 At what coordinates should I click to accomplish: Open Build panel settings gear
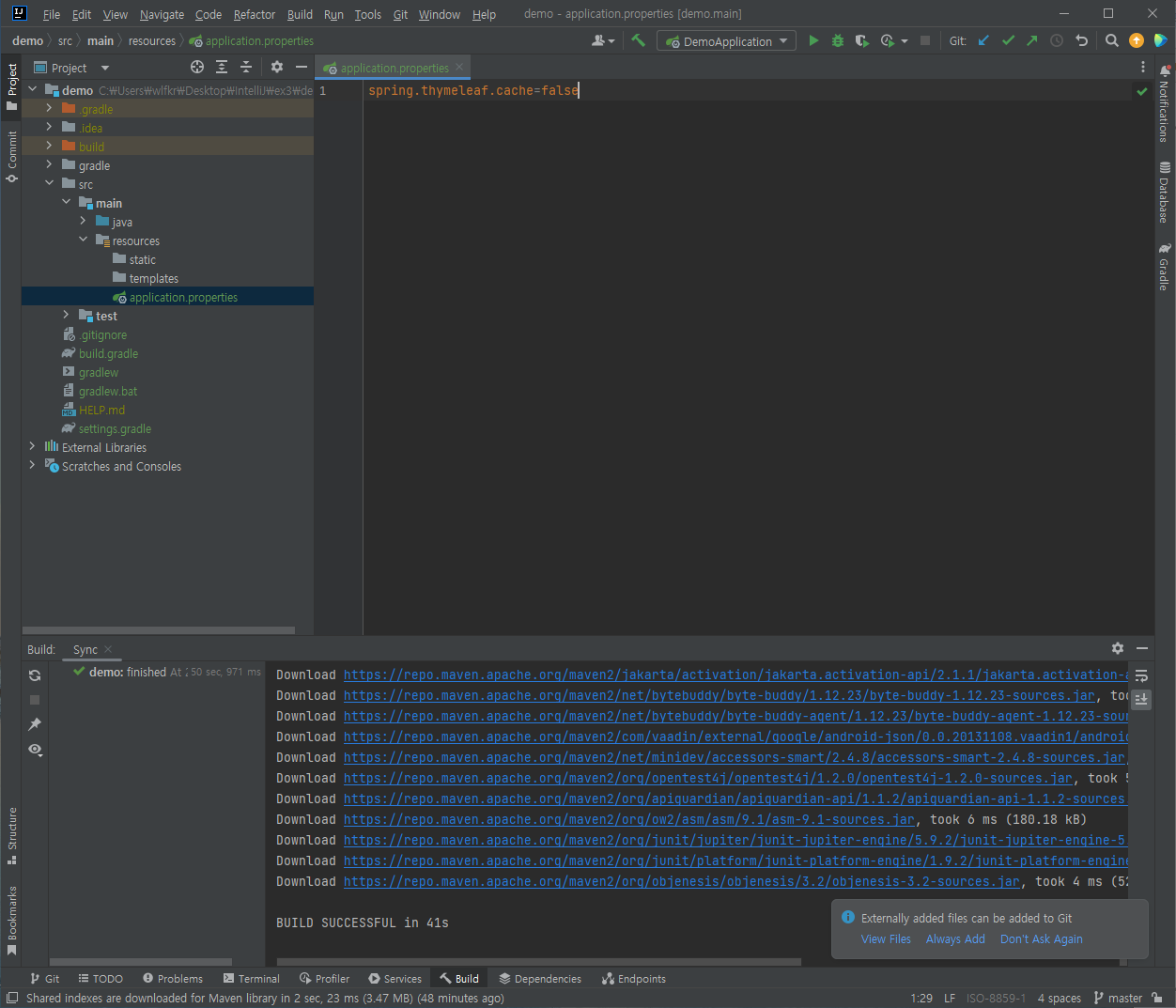[1118, 648]
